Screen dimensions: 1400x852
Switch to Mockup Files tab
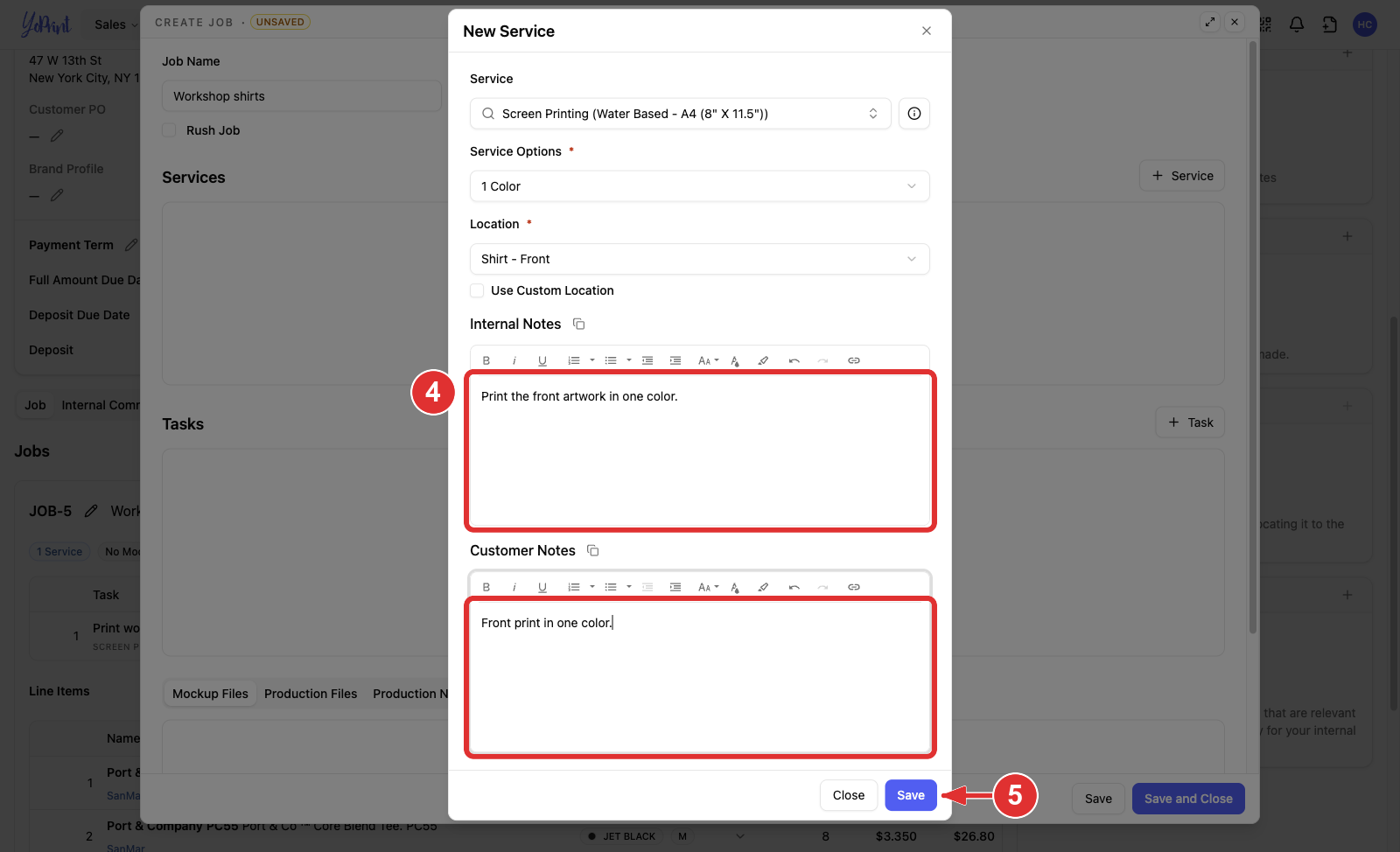(210, 694)
